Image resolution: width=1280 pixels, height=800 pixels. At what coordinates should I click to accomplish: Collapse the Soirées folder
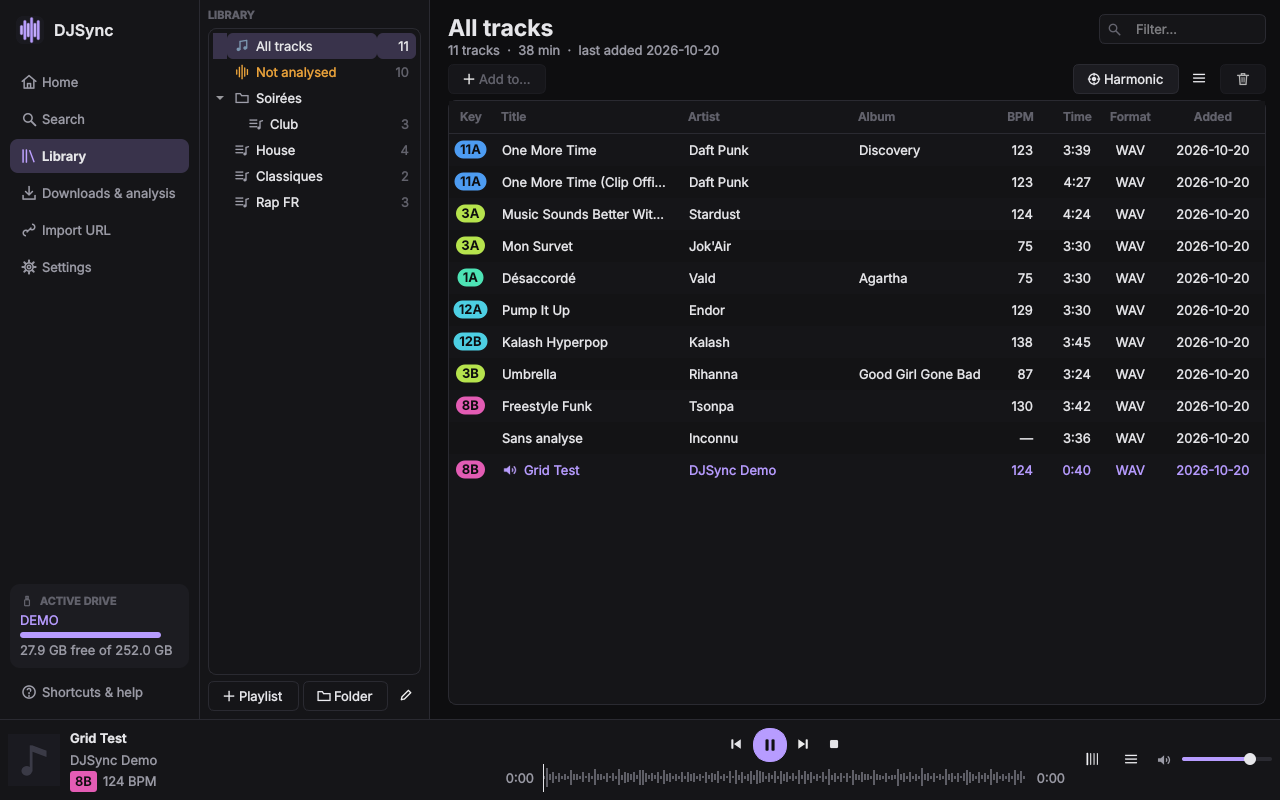coord(220,98)
